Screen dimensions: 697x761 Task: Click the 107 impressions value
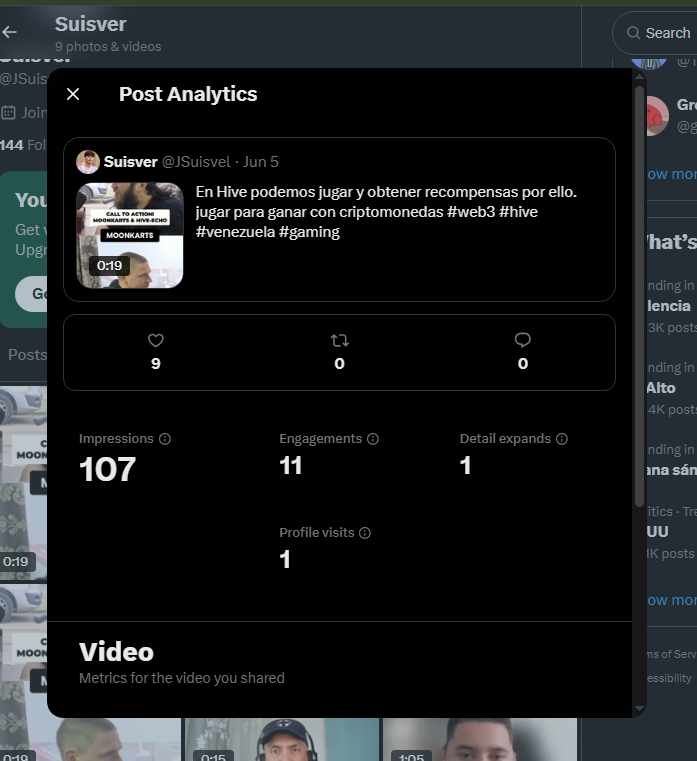click(107, 469)
